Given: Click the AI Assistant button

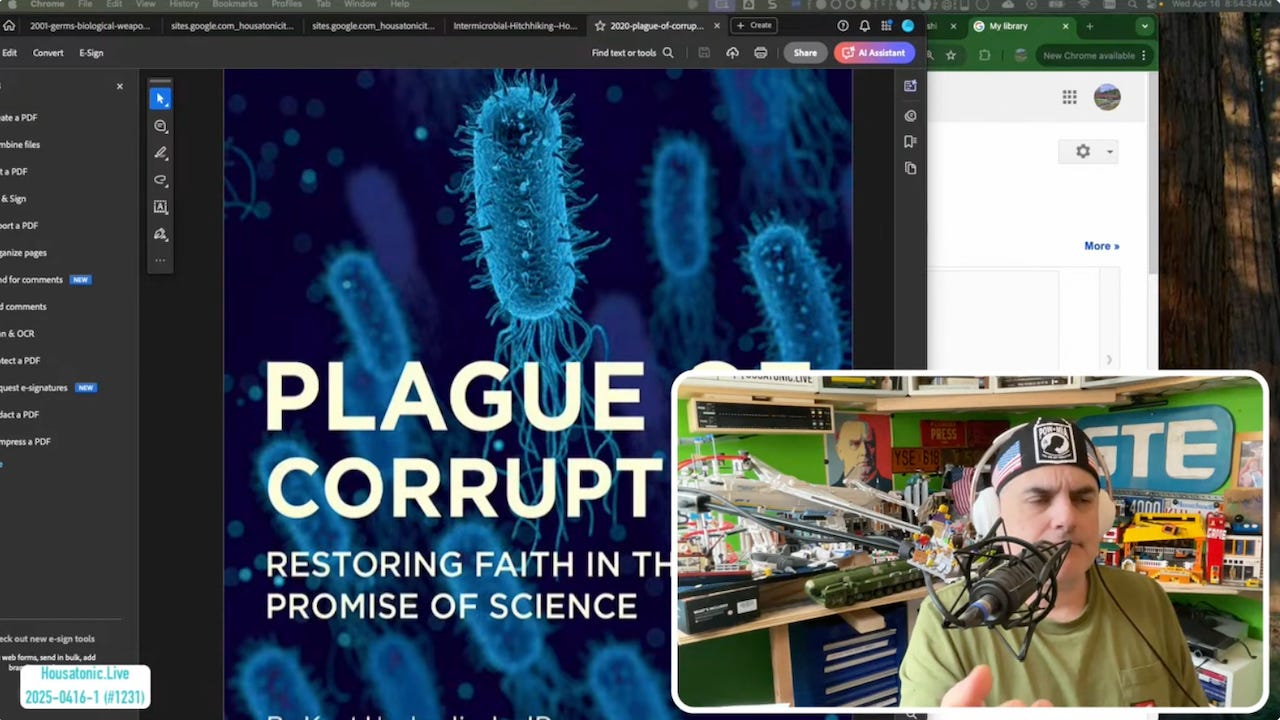Looking at the screenshot, I should pyautogui.click(x=874, y=53).
